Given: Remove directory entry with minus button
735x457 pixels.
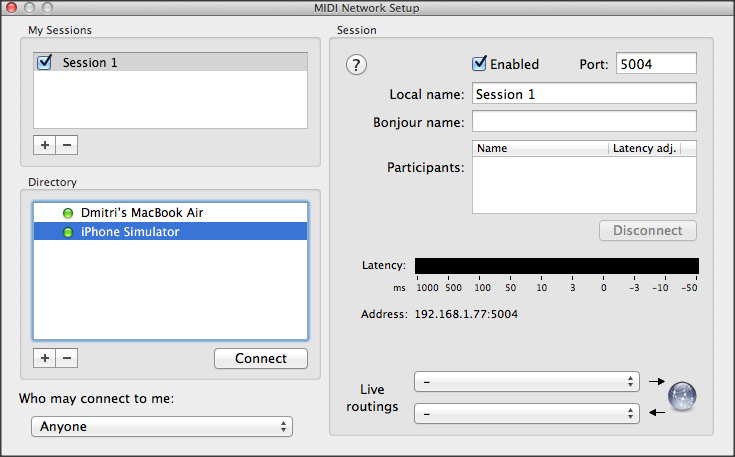Looking at the screenshot, I should tap(67, 358).
